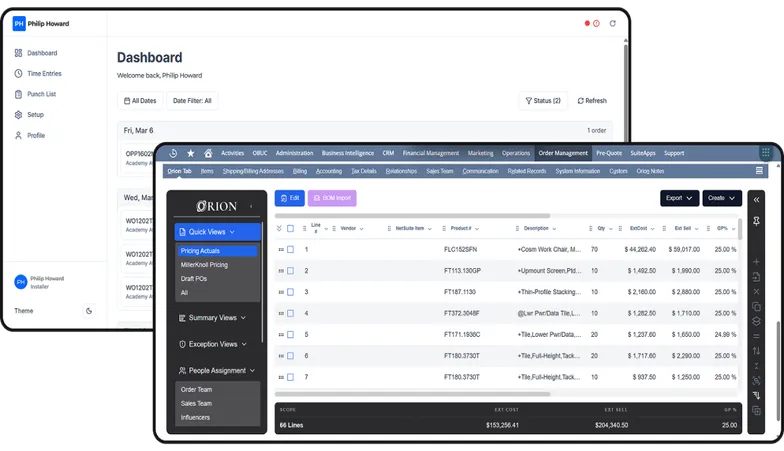Open the Export dropdown
The height and width of the screenshot is (451, 784).
pos(679,198)
